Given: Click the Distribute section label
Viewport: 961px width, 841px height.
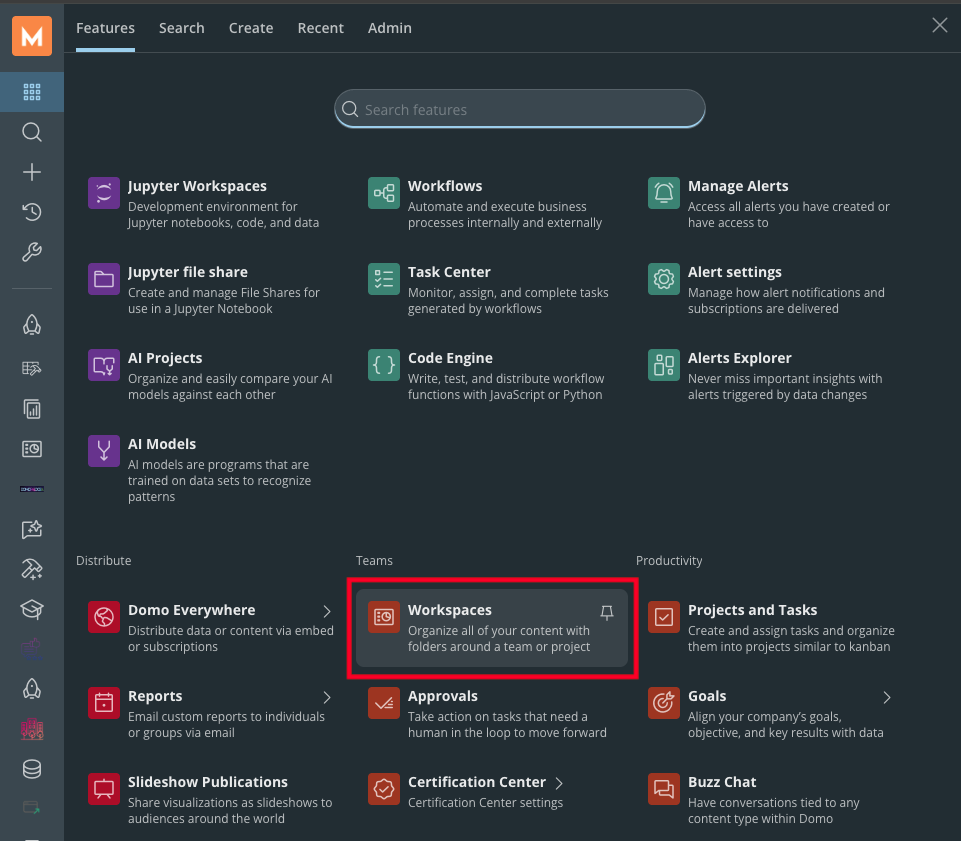Looking at the screenshot, I should (104, 560).
